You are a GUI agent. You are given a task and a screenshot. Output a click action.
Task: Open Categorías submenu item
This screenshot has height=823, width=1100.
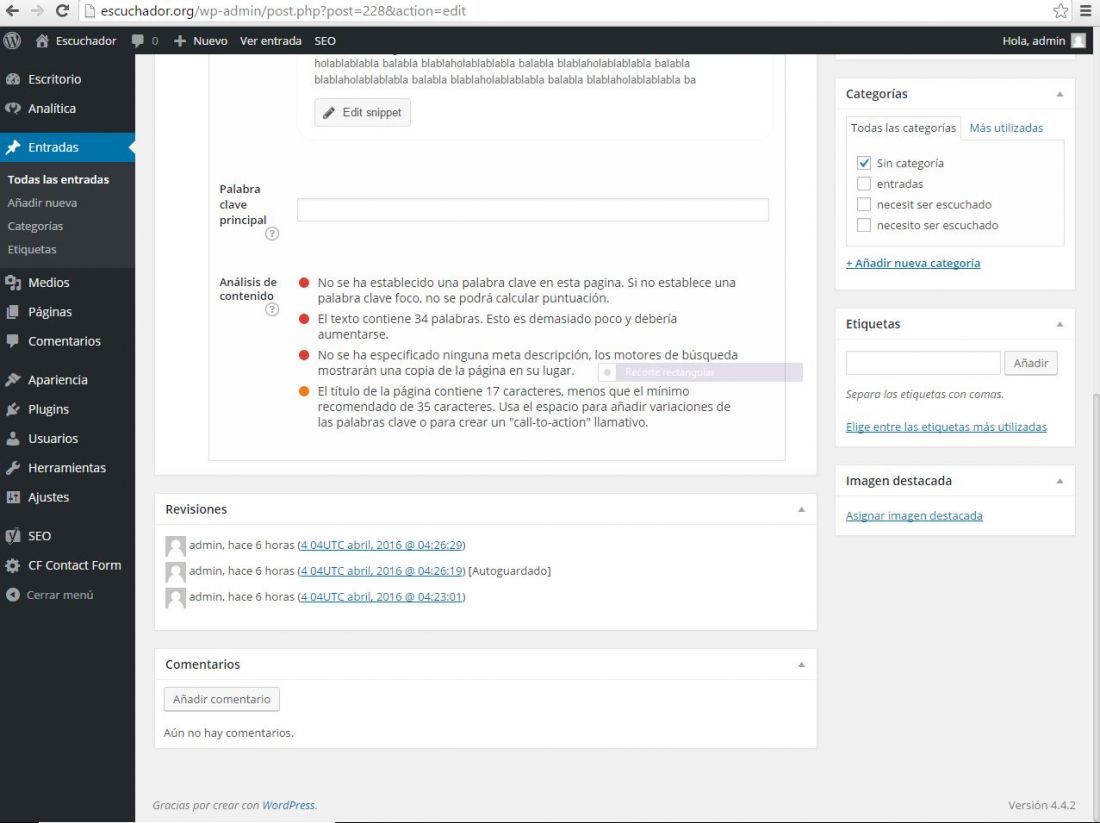tap(35, 226)
